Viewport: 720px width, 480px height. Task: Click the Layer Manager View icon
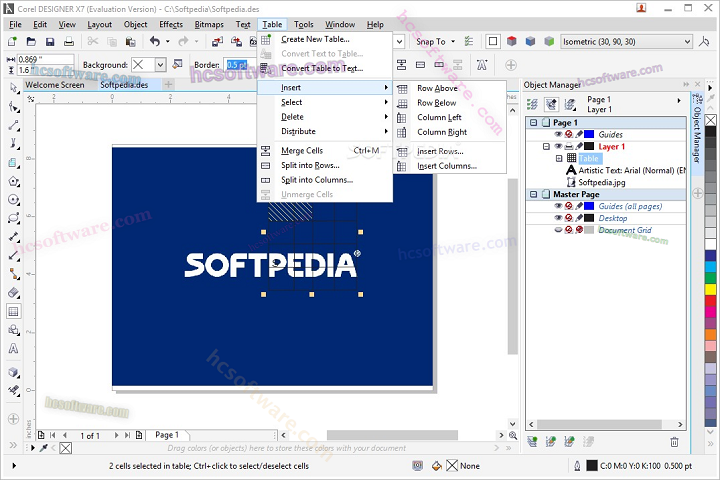click(570, 104)
